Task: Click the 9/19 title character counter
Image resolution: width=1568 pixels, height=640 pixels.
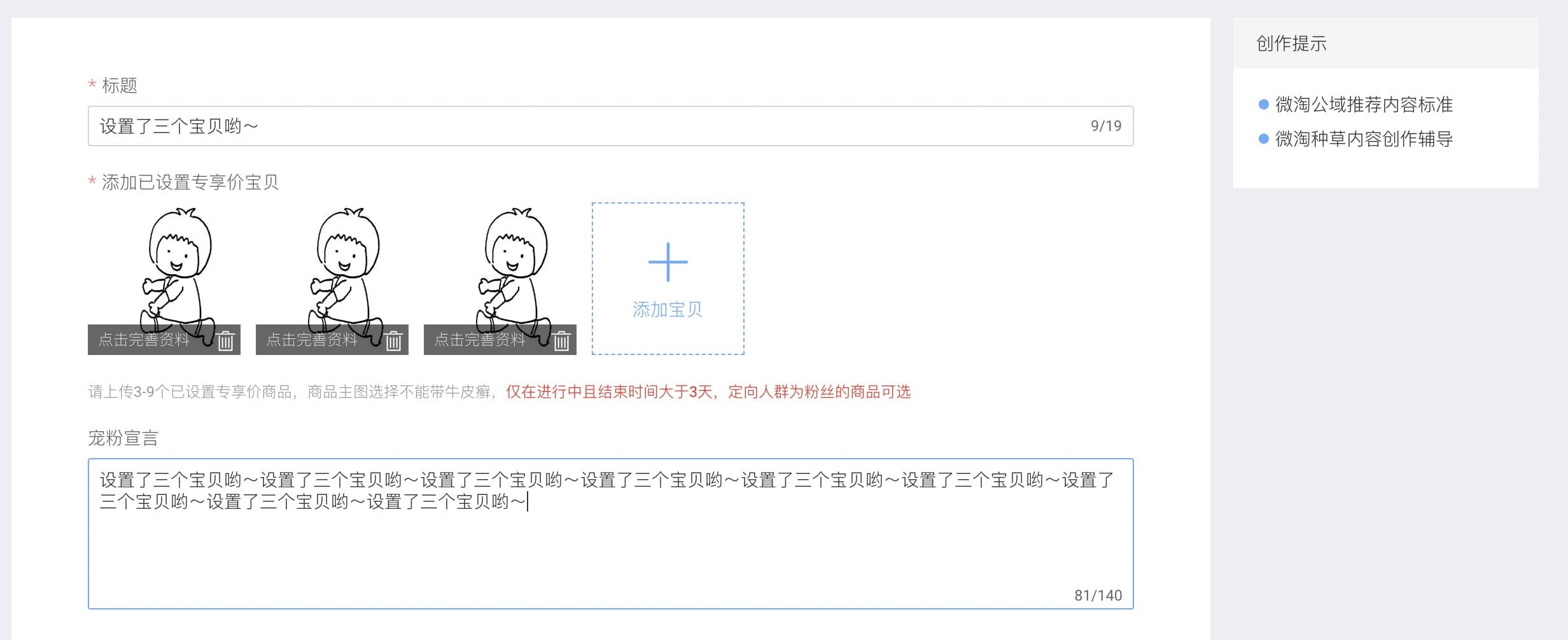Action: [1106, 126]
